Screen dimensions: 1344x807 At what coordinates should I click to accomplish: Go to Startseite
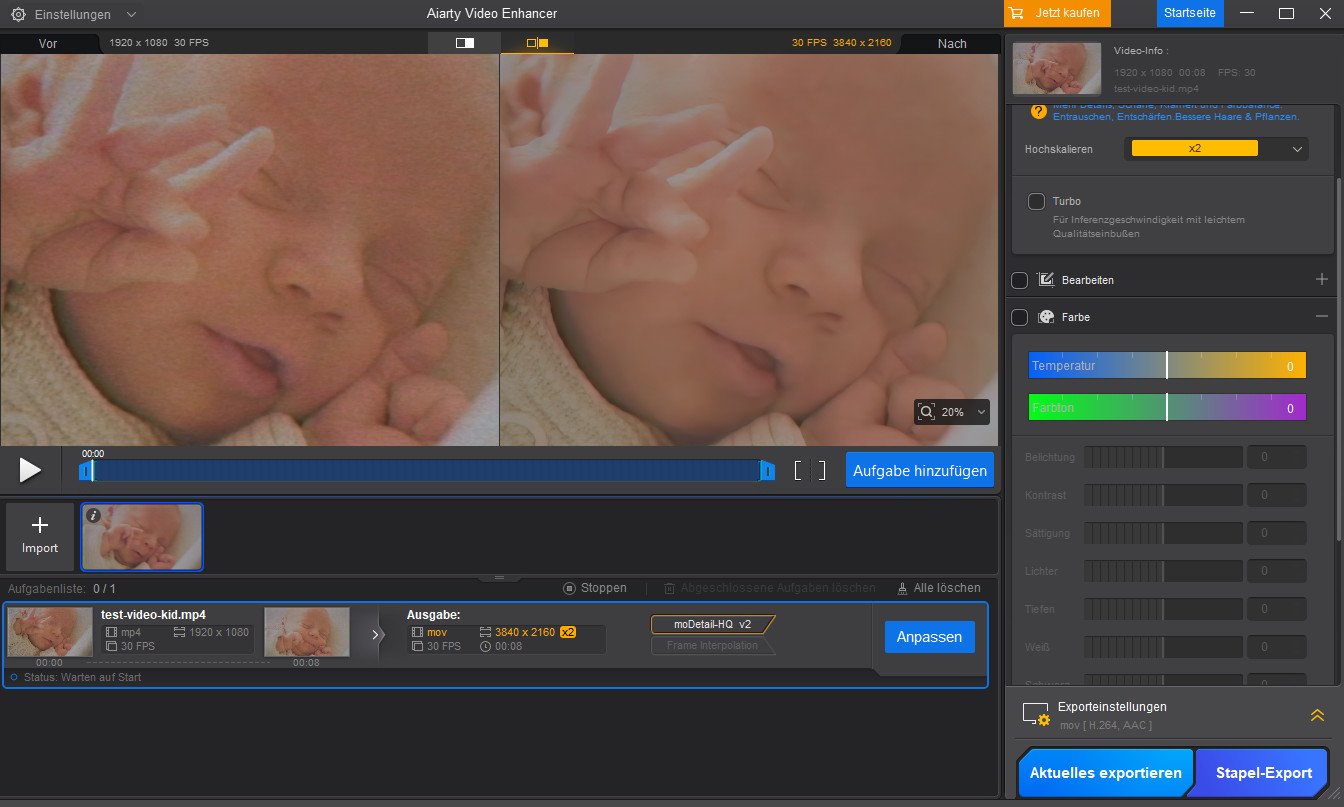[1190, 13]
